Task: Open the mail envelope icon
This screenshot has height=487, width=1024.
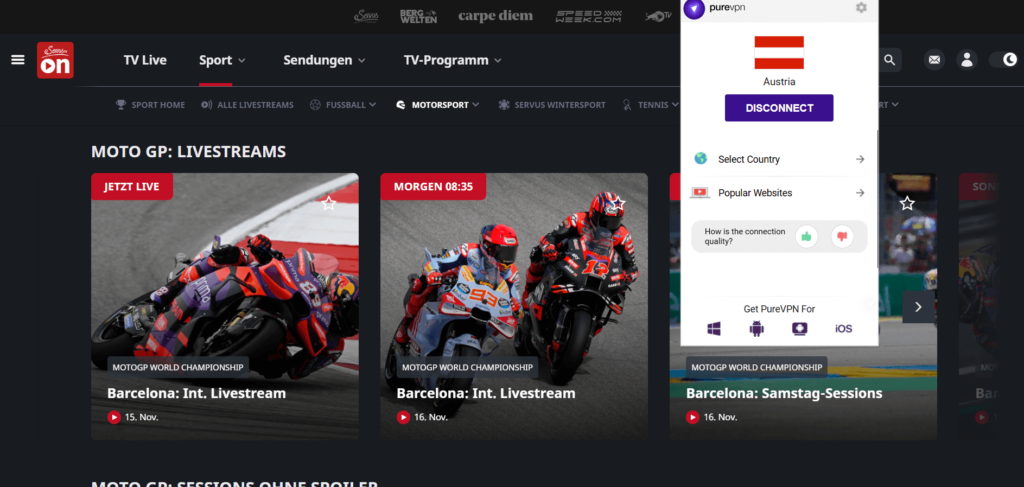Action: click(x=934, y=60)
